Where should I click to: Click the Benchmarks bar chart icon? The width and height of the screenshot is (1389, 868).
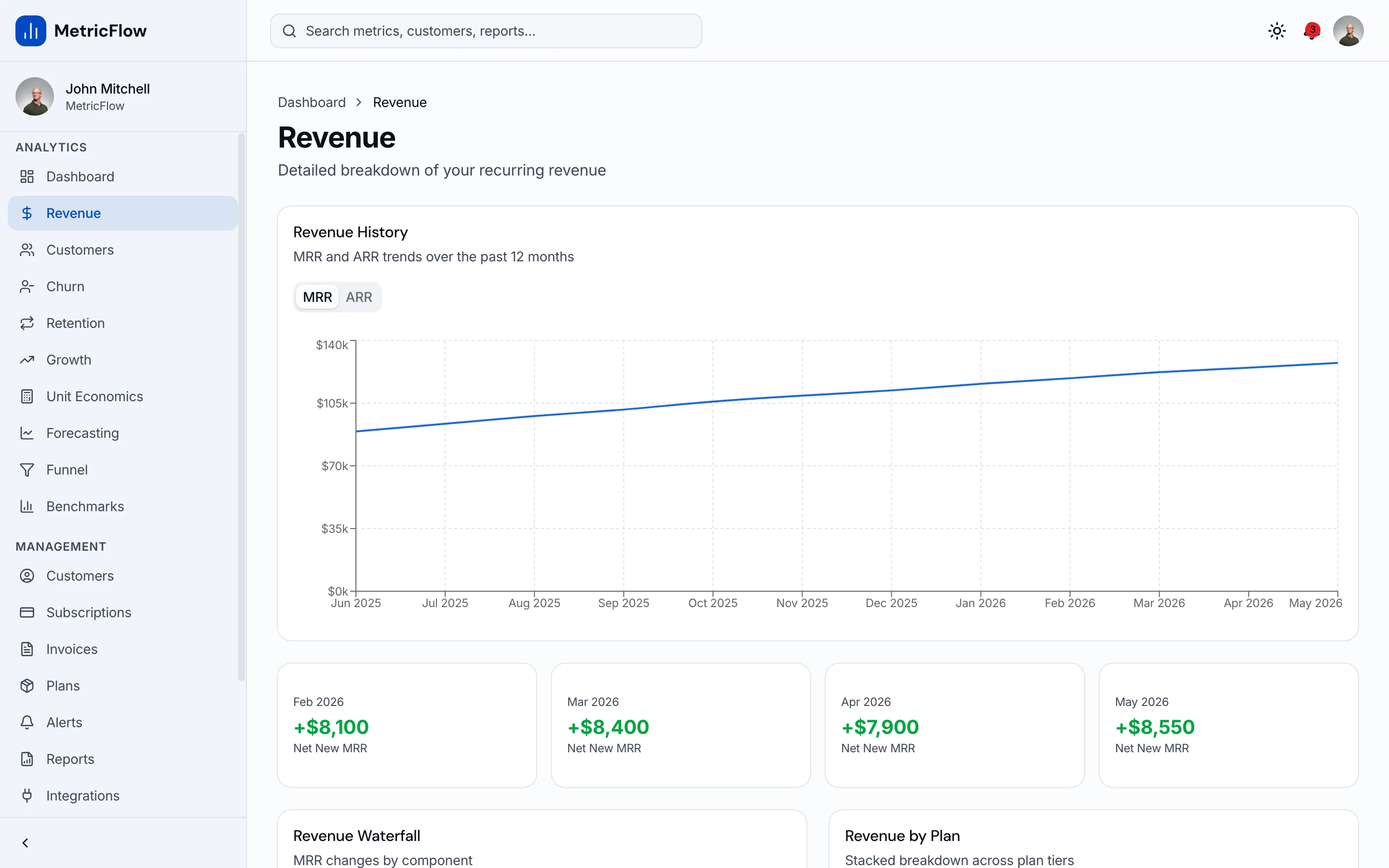pos(27,506)
